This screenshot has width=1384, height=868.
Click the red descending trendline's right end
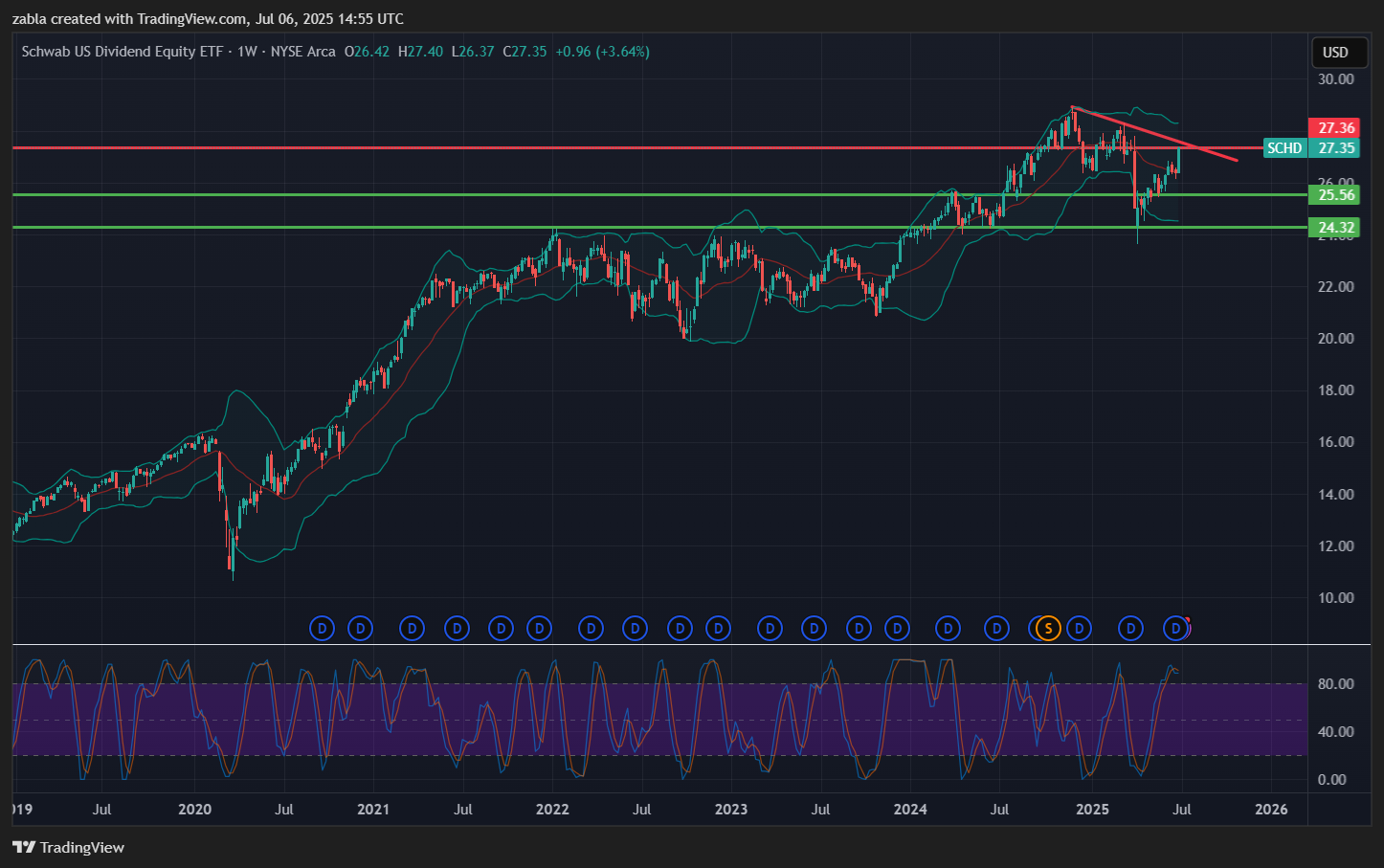(x=1236, y=159)
